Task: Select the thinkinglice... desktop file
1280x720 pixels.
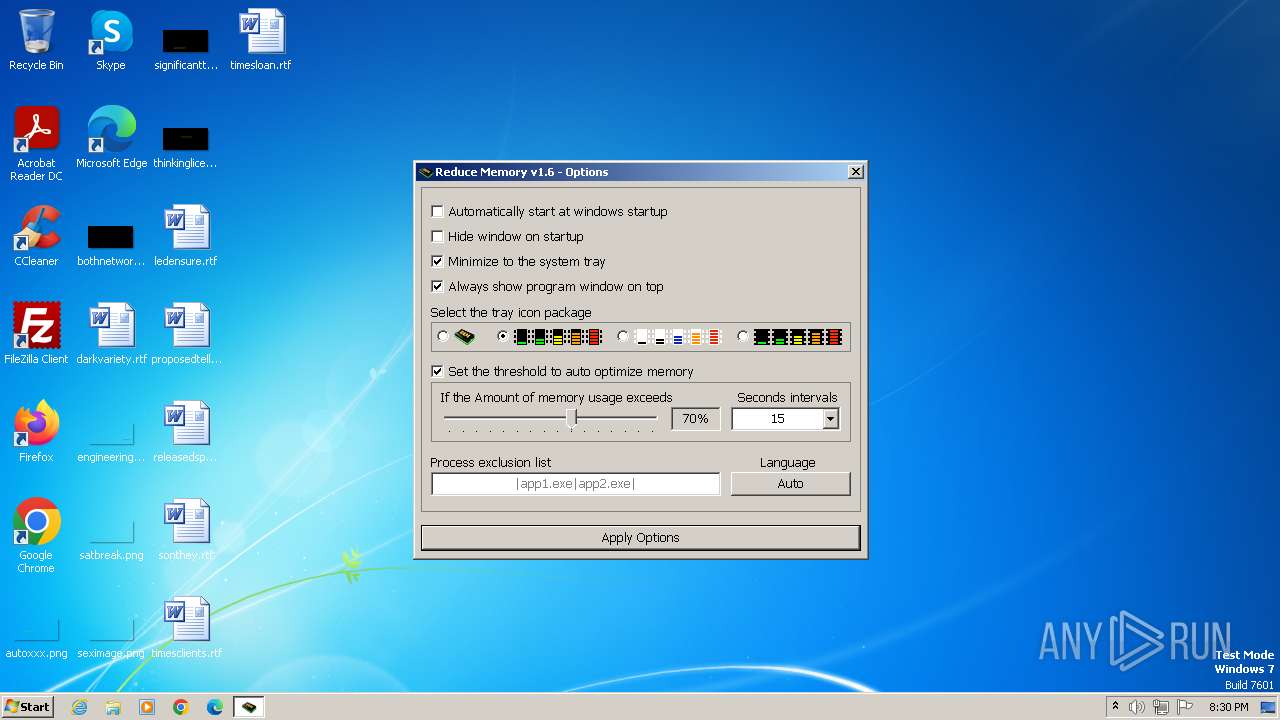Action: pyautogui.click(x=185, y=146)
